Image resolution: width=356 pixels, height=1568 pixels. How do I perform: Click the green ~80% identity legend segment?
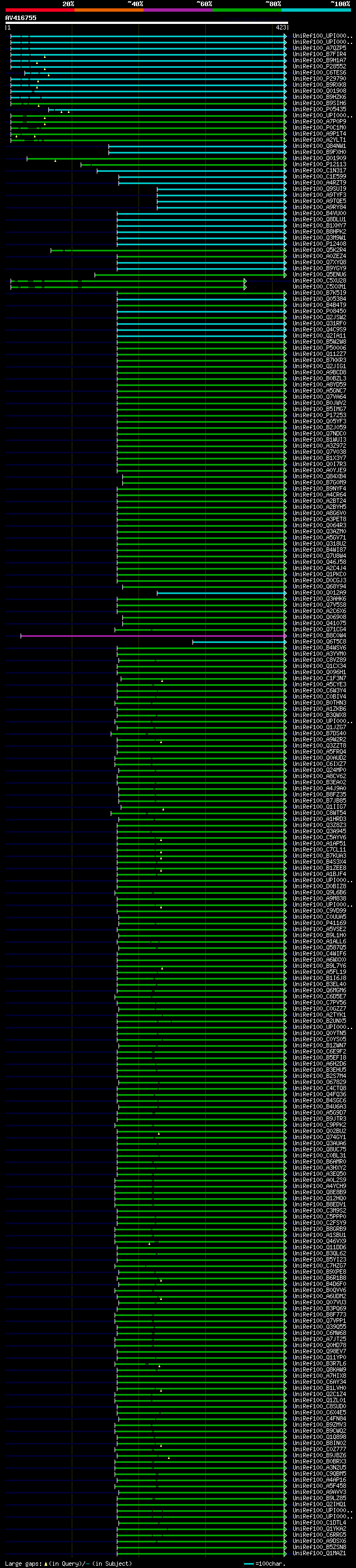247,10
